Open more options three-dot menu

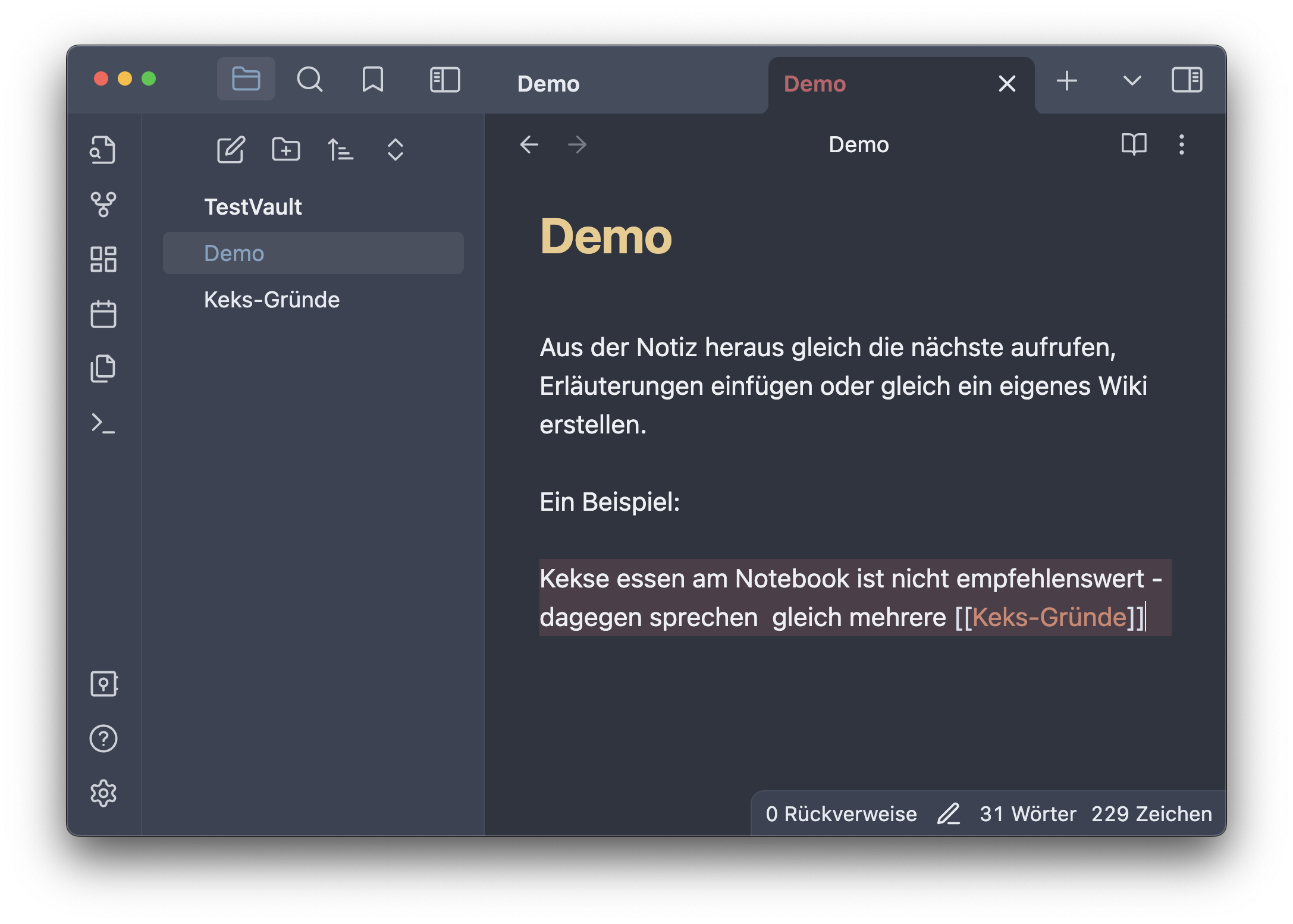click(x=1181, y=144)
